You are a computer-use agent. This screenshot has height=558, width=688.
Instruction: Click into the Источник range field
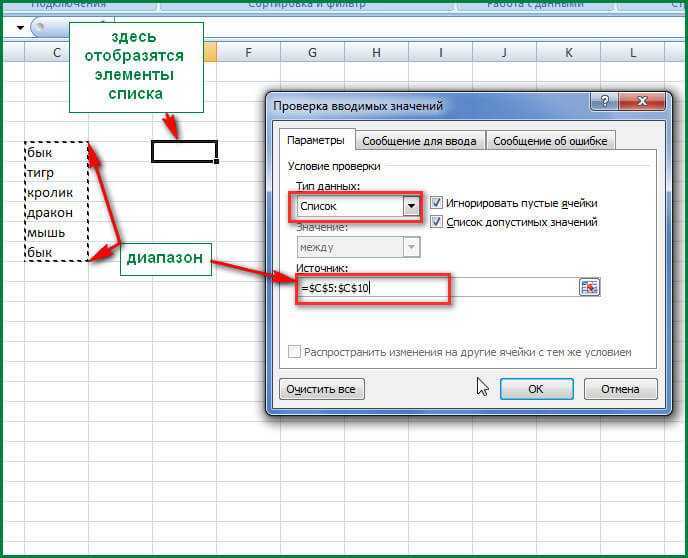click(x=437, y=288)
